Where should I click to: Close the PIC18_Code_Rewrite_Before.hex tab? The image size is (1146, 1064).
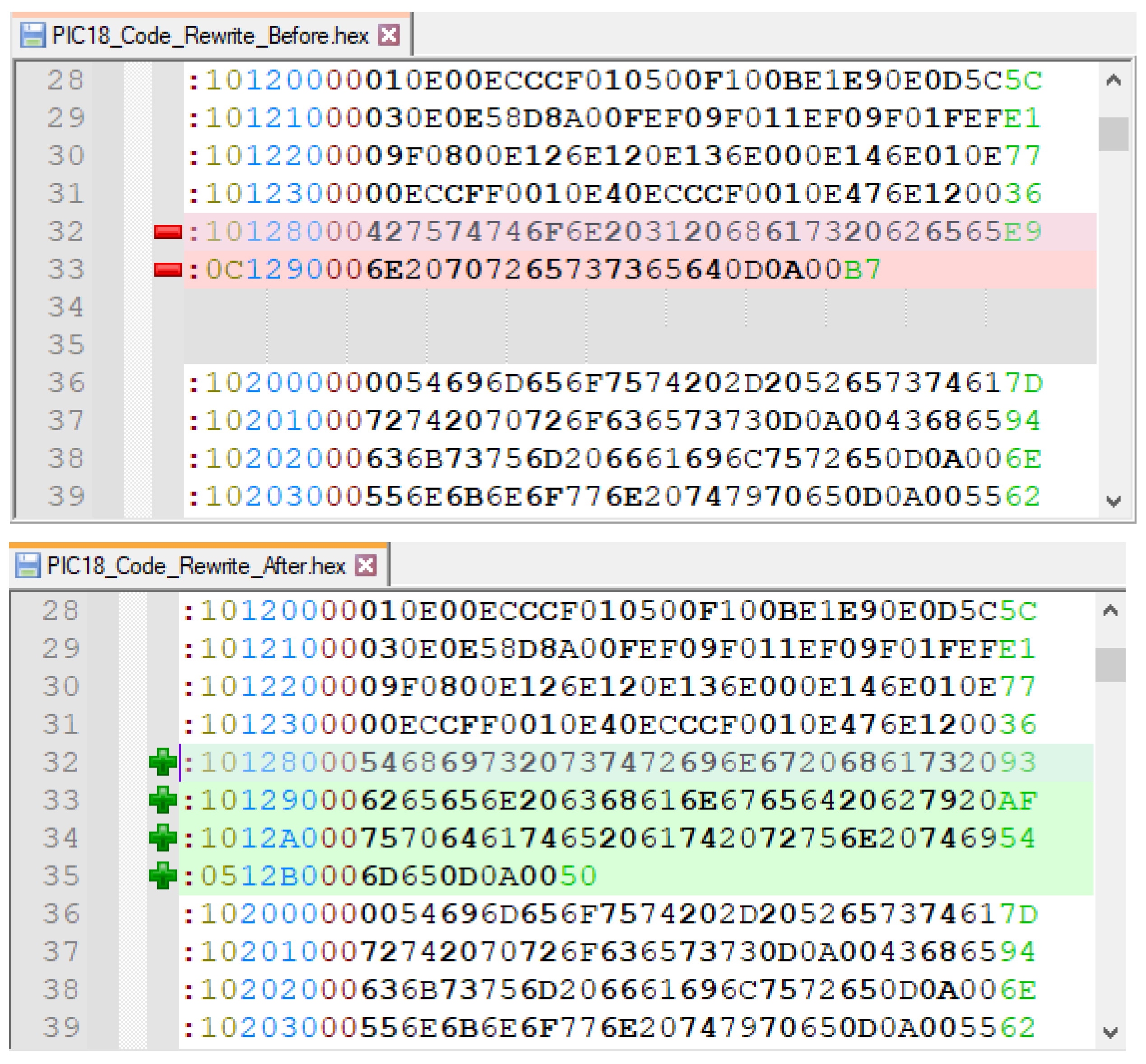pyautogui.click(x=389, y=35)
